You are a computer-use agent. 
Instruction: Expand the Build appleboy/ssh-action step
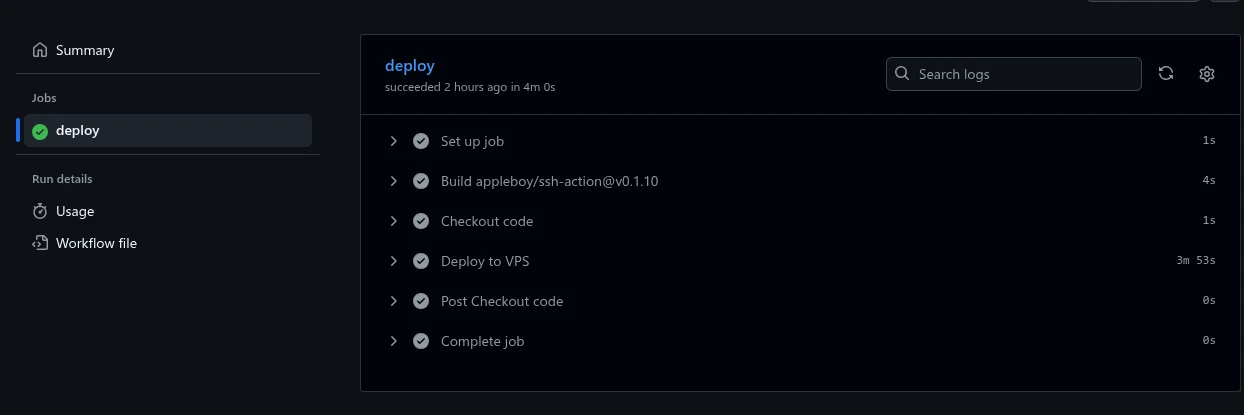click(394, 181)
